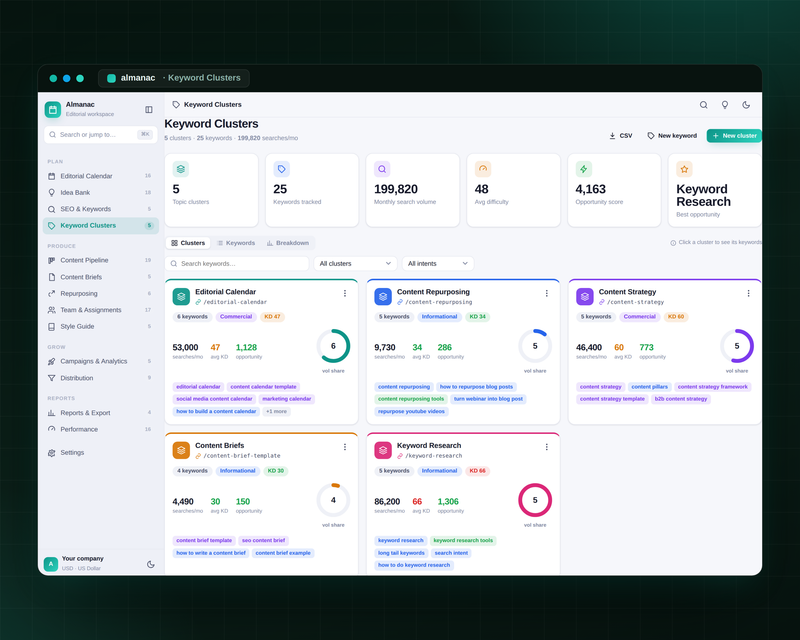
Task: Click the Content Strategy purple cluster icon
Action: tap(585, 297)
